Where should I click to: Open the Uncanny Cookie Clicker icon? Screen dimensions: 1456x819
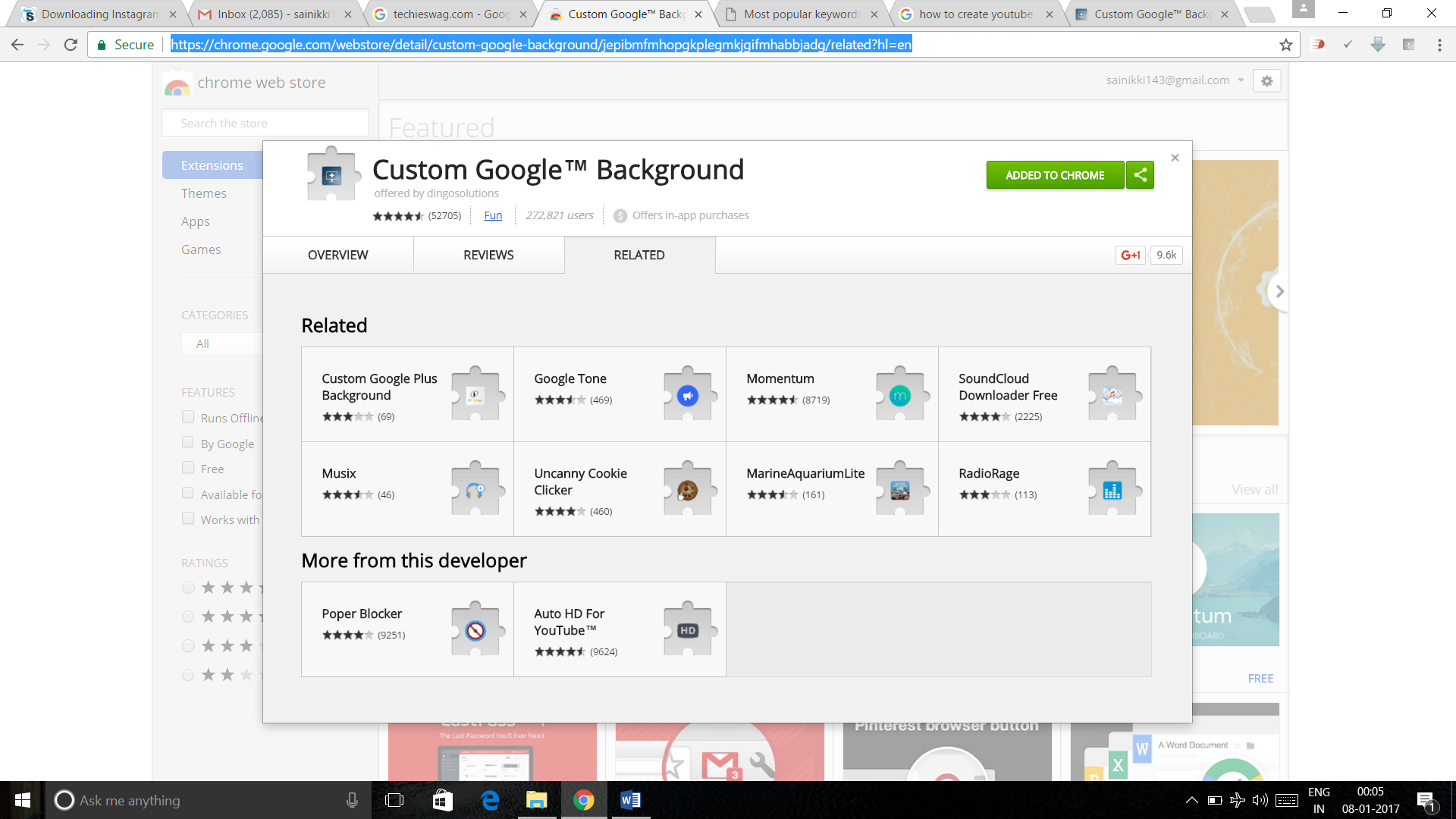pyautogui.click(x=688, y=490)
